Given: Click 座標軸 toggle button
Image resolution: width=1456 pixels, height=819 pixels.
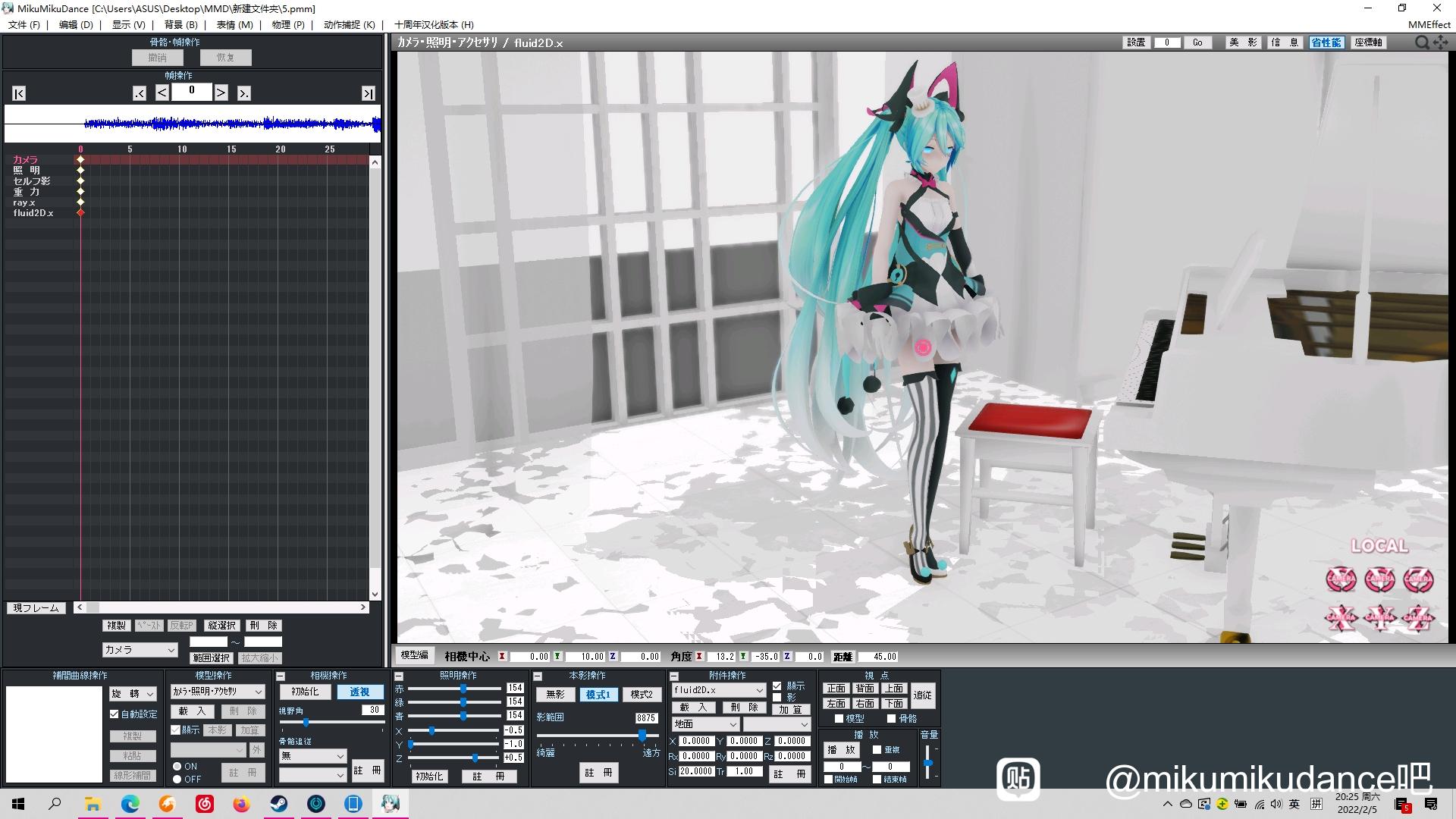Looking at the screenshot, I should point(1369,42).
